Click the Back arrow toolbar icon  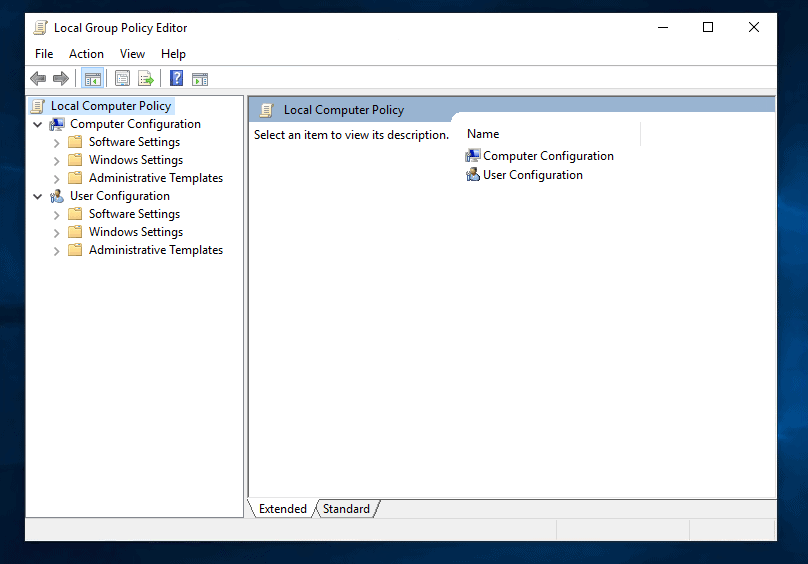coord(38,79)
